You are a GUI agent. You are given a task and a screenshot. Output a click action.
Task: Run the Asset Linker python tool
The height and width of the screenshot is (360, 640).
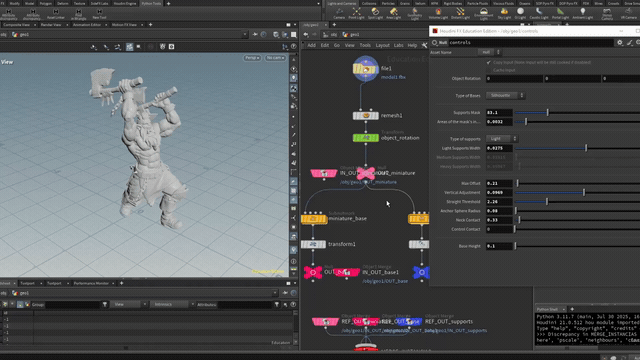pyautogui.click(x=56, y=14)
